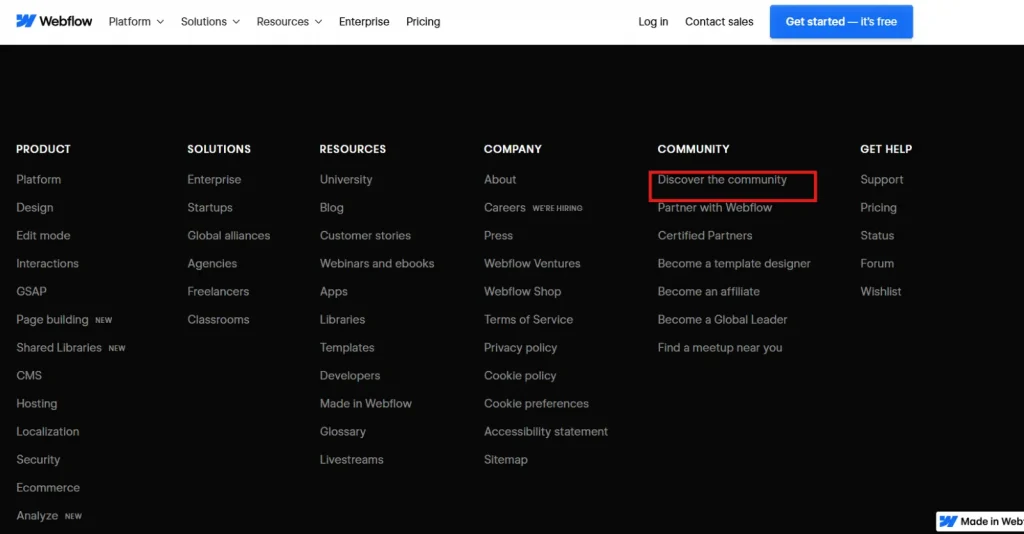Screen dimensions: 1024x534
Task: Open the Privacy policy link
Action: [520, 348]
